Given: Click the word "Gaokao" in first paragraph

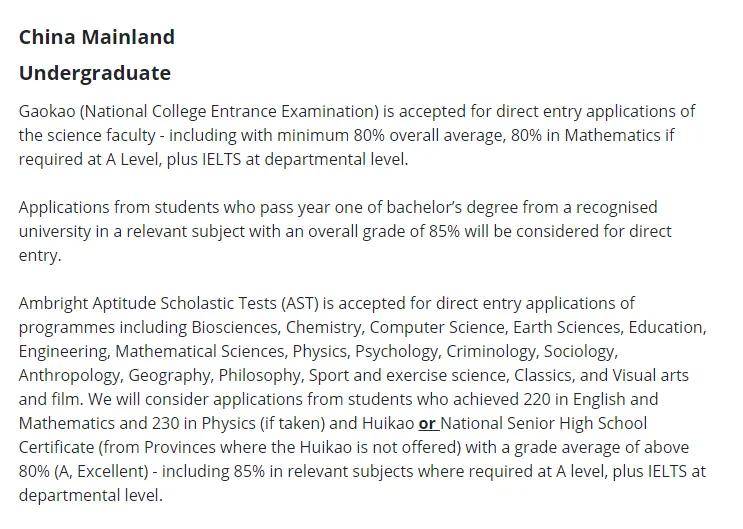Looking at the screenshot, I should click(x=47, y=111).
